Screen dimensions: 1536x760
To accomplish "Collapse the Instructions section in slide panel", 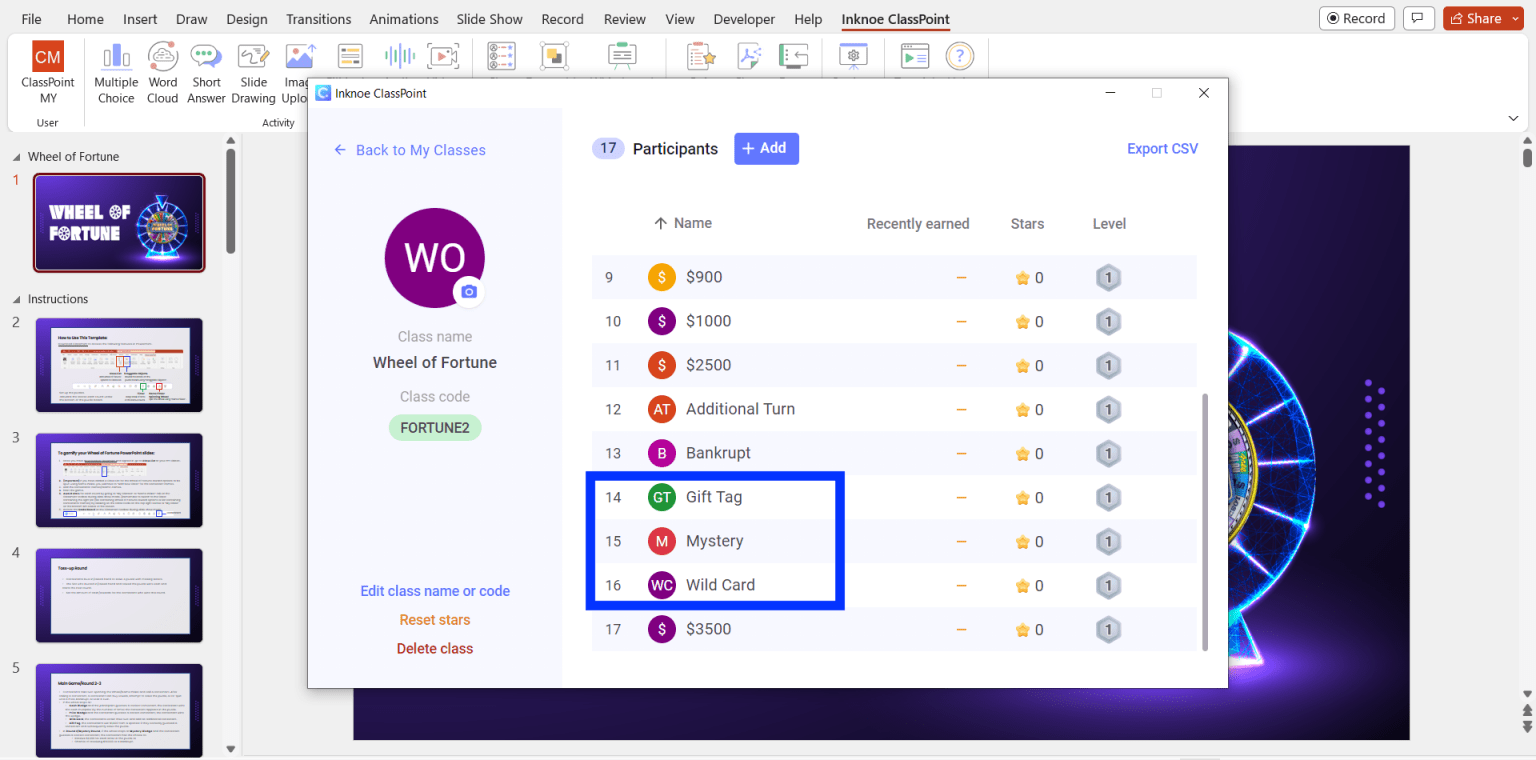I will [x=17, y=299].
